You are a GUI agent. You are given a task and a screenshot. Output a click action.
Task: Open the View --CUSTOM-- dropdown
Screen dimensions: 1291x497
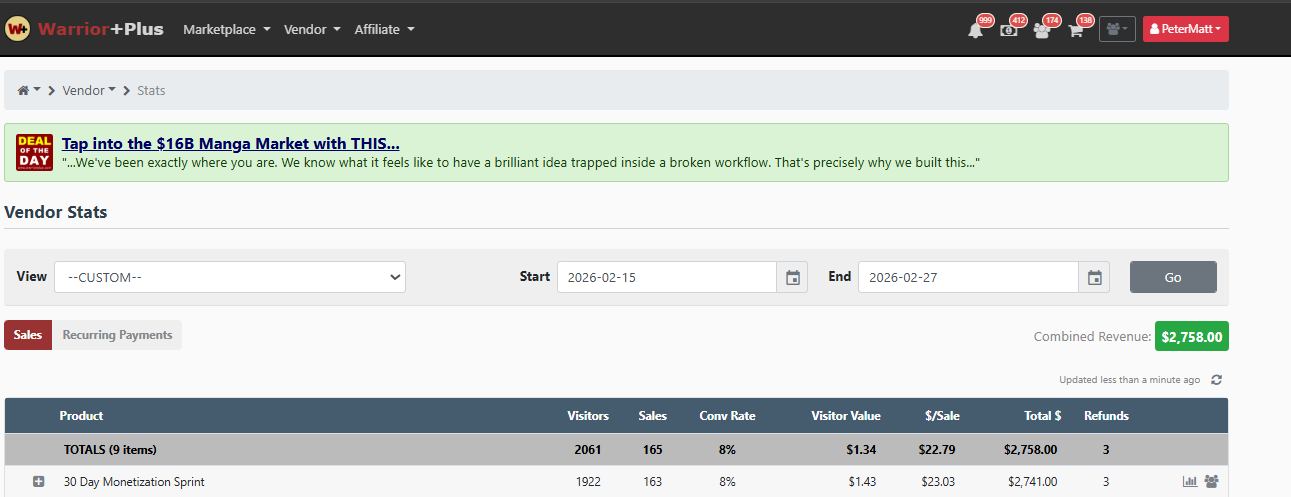coord(230,277)
